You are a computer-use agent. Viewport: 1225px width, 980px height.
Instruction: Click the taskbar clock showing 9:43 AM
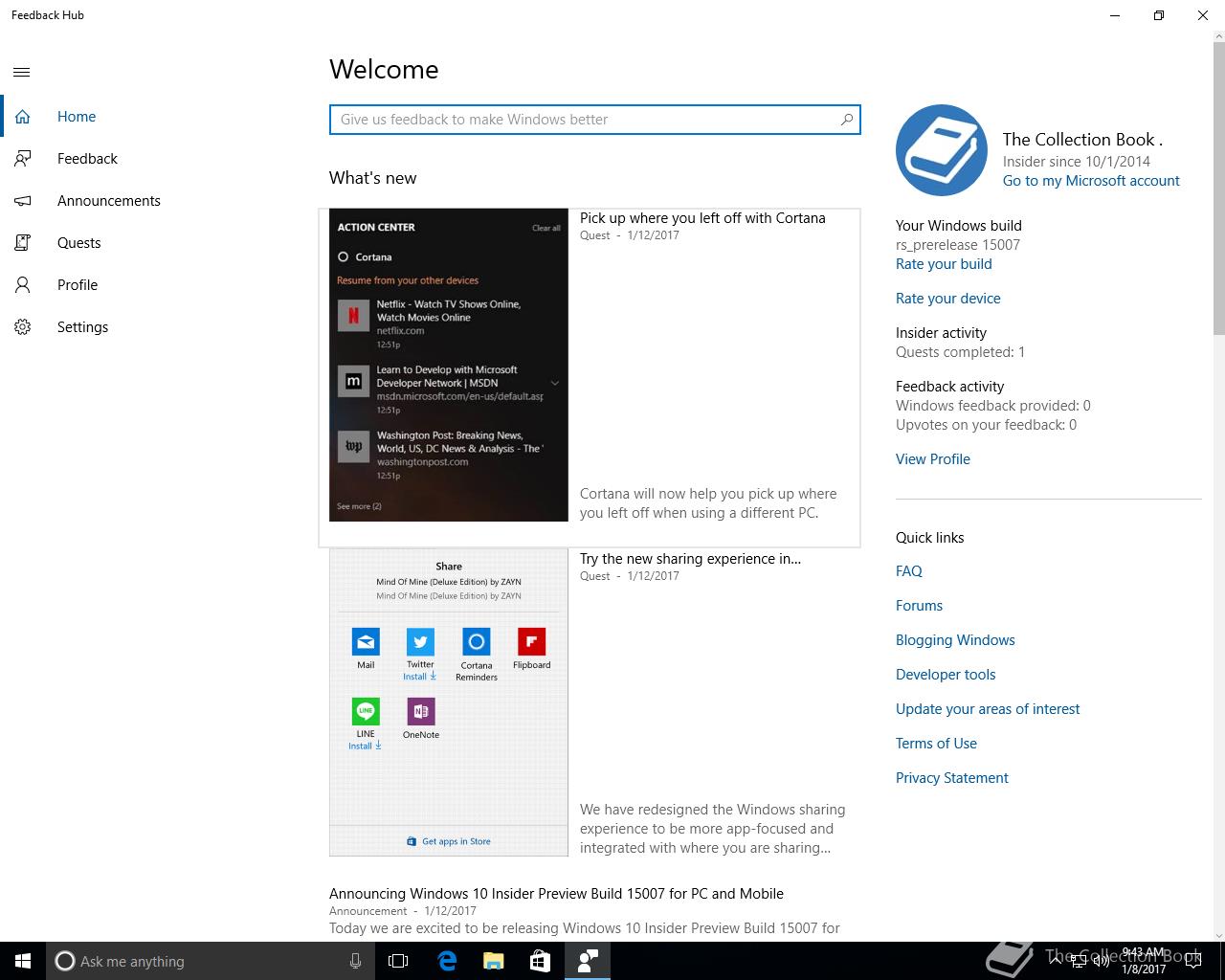point(1144,961)
